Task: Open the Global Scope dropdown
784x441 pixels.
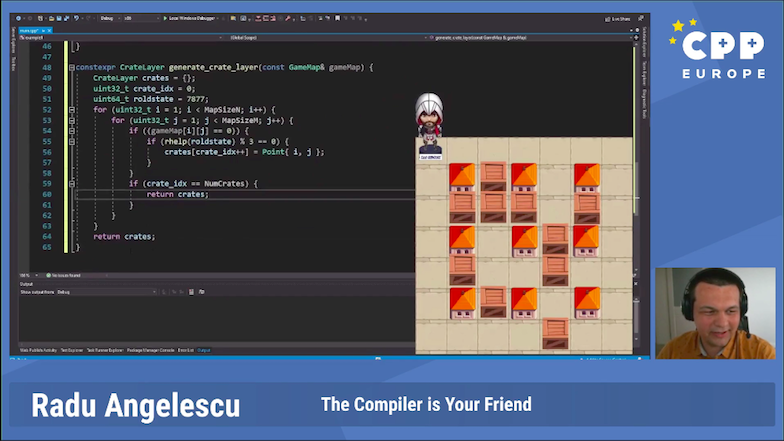Action: [326, 38]
